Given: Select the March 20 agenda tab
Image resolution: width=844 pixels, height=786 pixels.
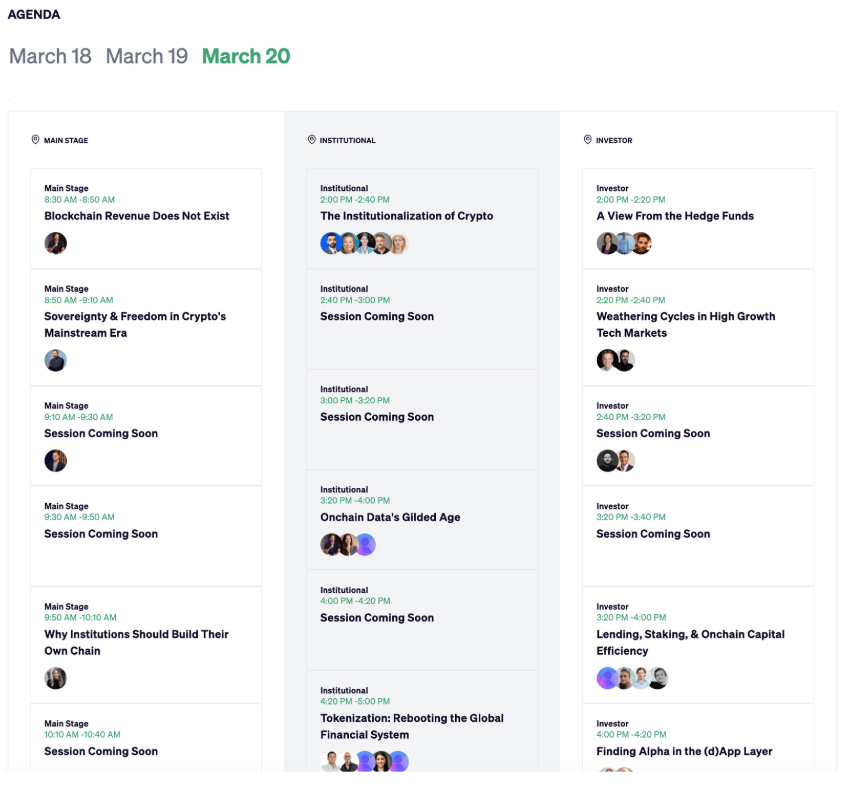Looking at the screenshot, I should point(246,56).
